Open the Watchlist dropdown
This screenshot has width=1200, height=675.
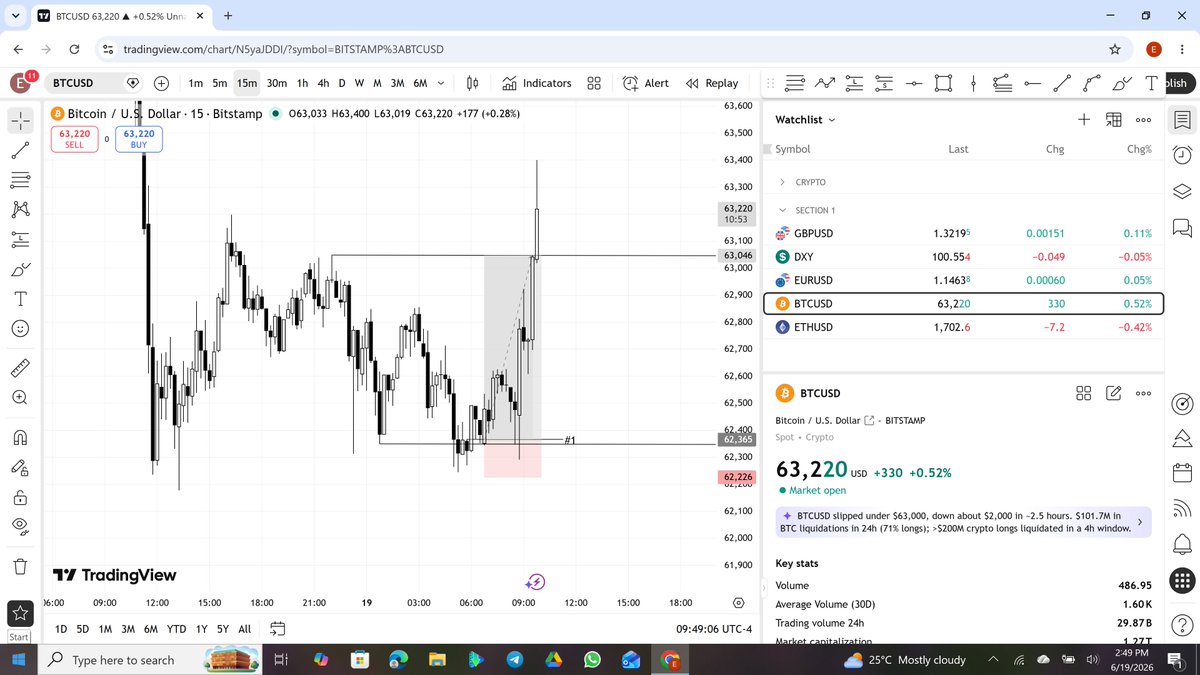[805, 119]
